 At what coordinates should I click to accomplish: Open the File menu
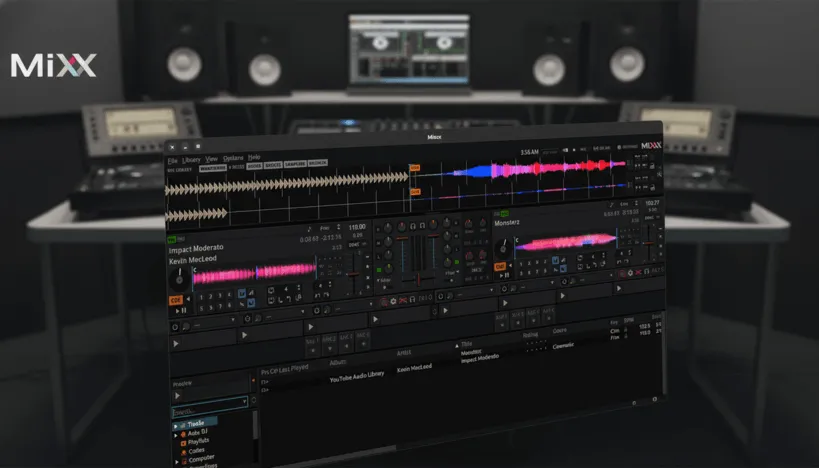(x=172, y=159)
